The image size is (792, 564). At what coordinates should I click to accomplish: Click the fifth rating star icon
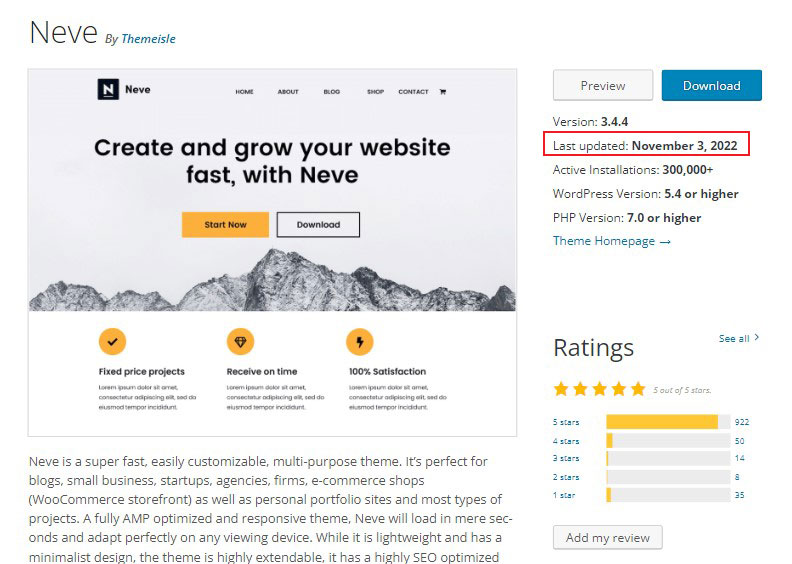point(638,389)
